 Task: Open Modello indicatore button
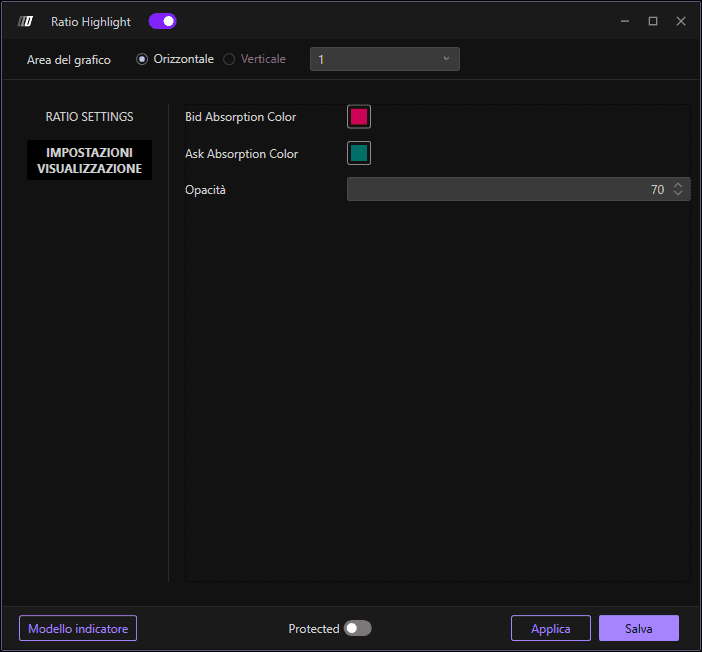(x=78, y=628)
